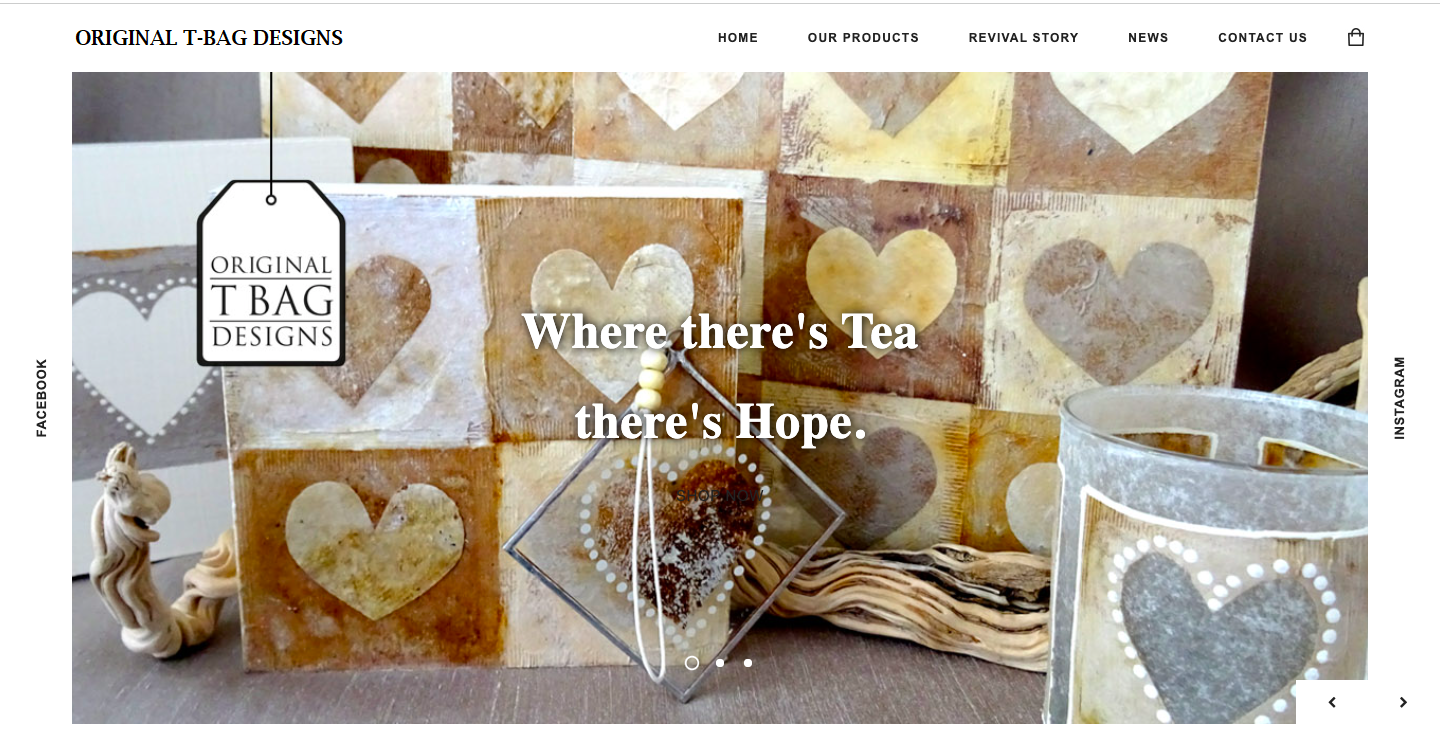Click the "Where there's Tea" headline

(x=720, y=331)
